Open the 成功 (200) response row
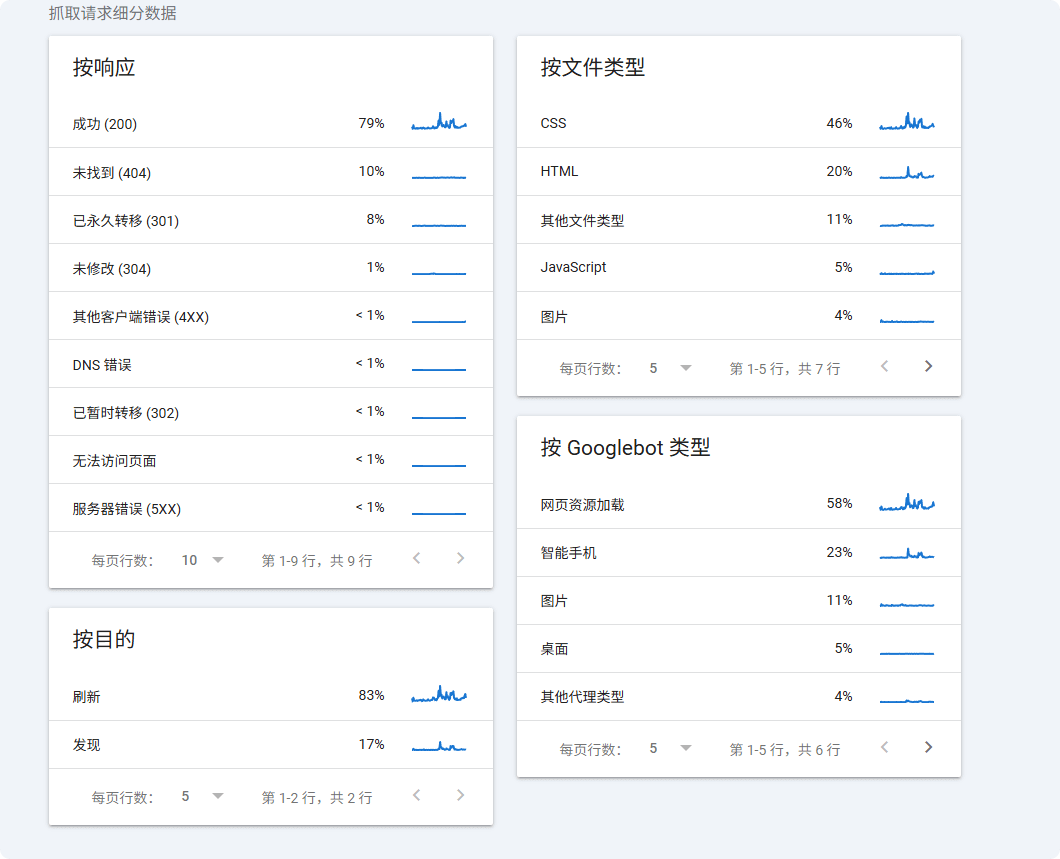1060x859 pixels. pyautogui.click(x=270, y=124)
